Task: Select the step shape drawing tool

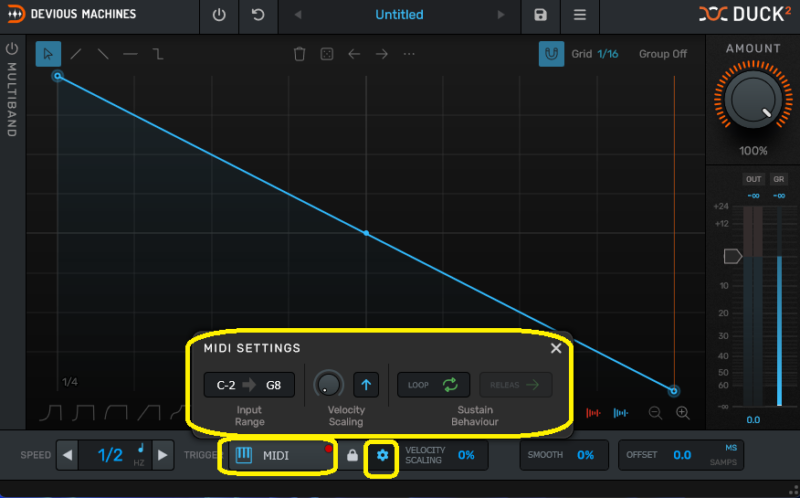Action: coord(158,54)
